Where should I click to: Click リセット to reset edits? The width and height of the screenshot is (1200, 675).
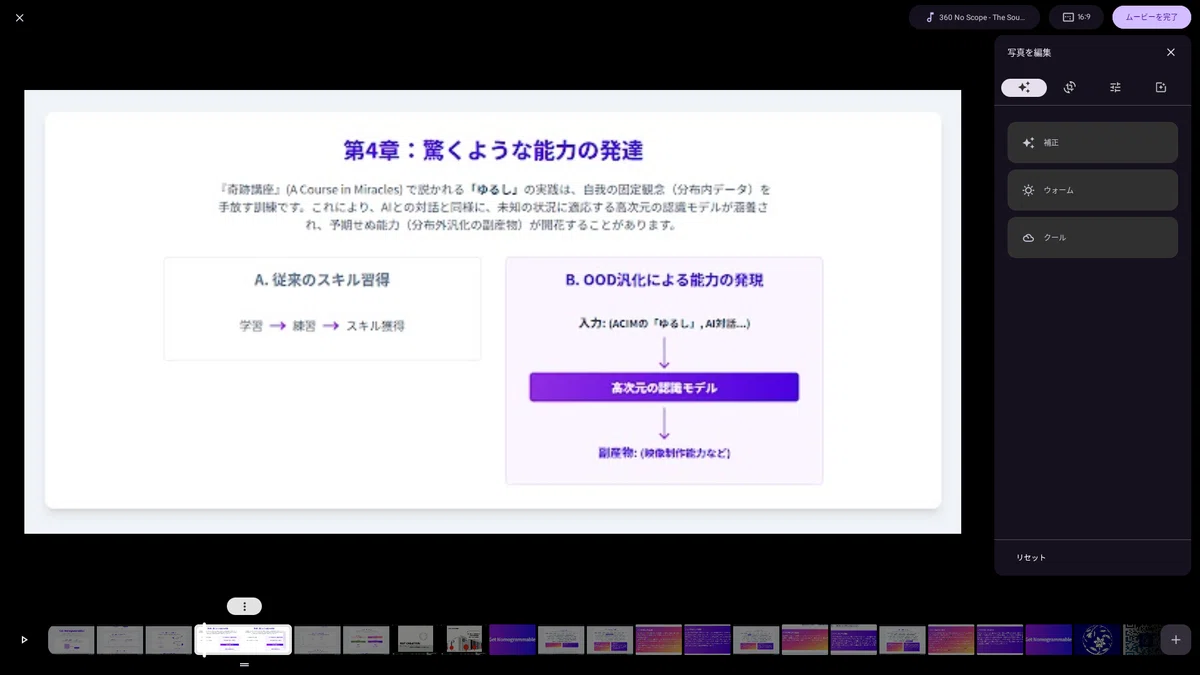(x=1031, y=558)
